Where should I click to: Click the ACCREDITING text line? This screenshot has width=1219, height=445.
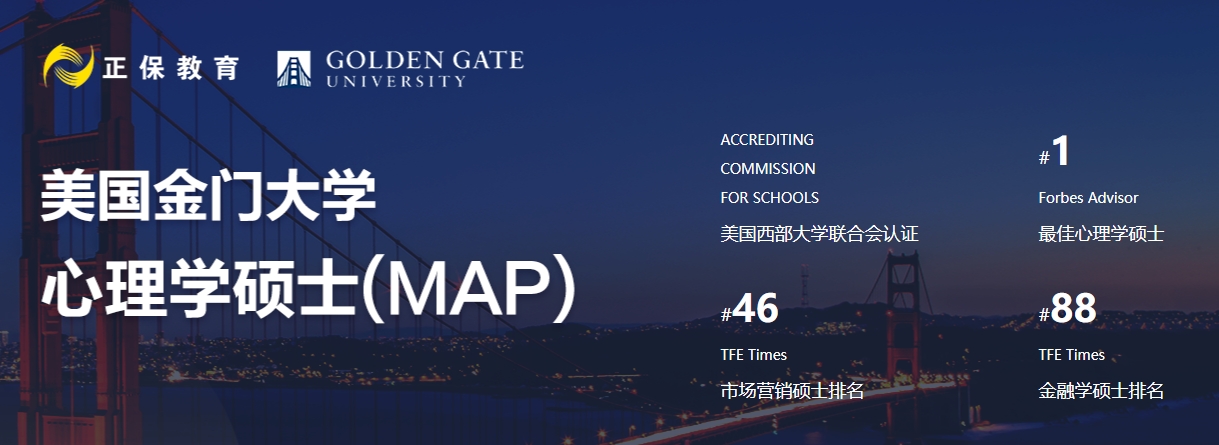[767, 139]
